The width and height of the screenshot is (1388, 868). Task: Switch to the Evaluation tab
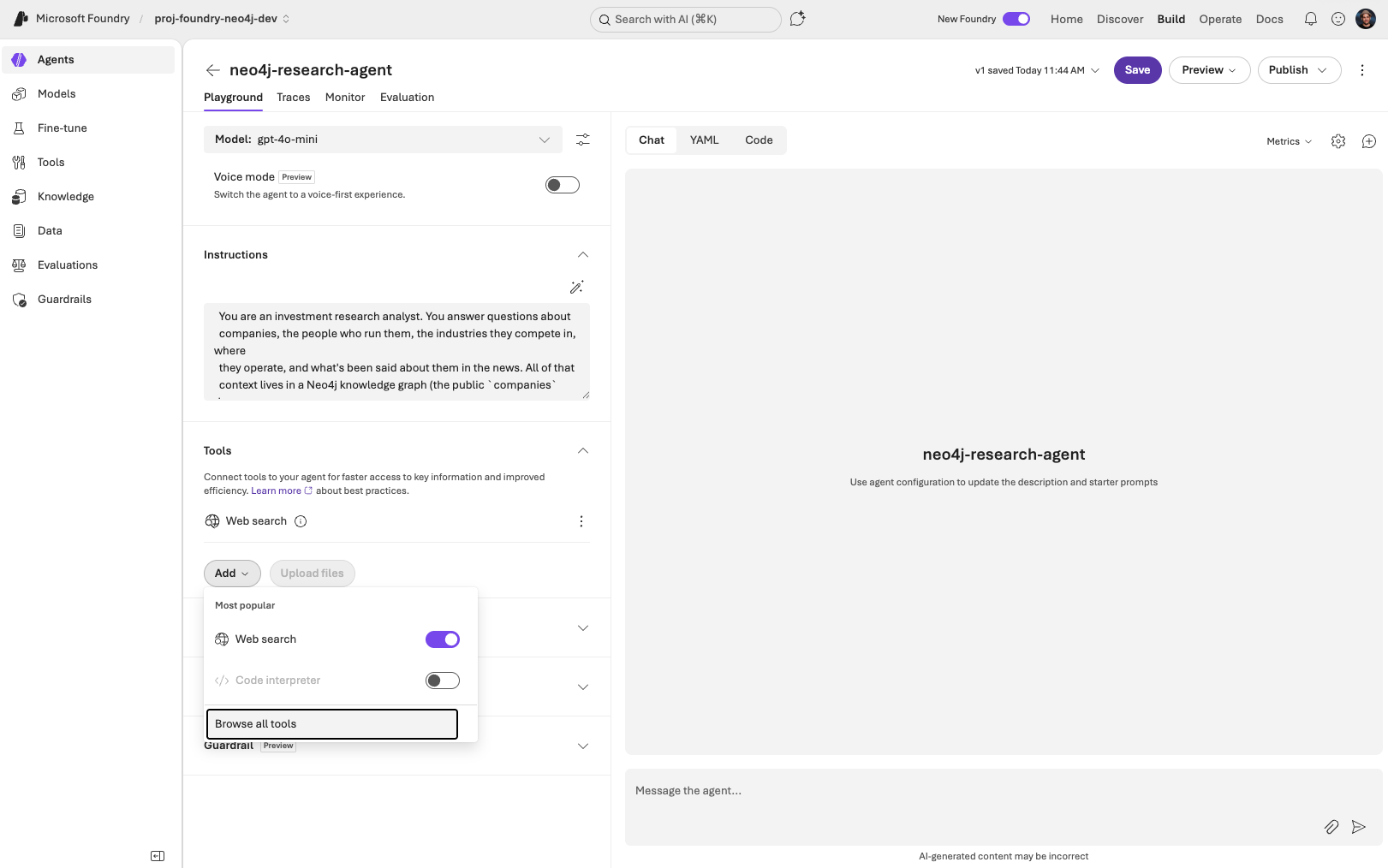[408, 98]
